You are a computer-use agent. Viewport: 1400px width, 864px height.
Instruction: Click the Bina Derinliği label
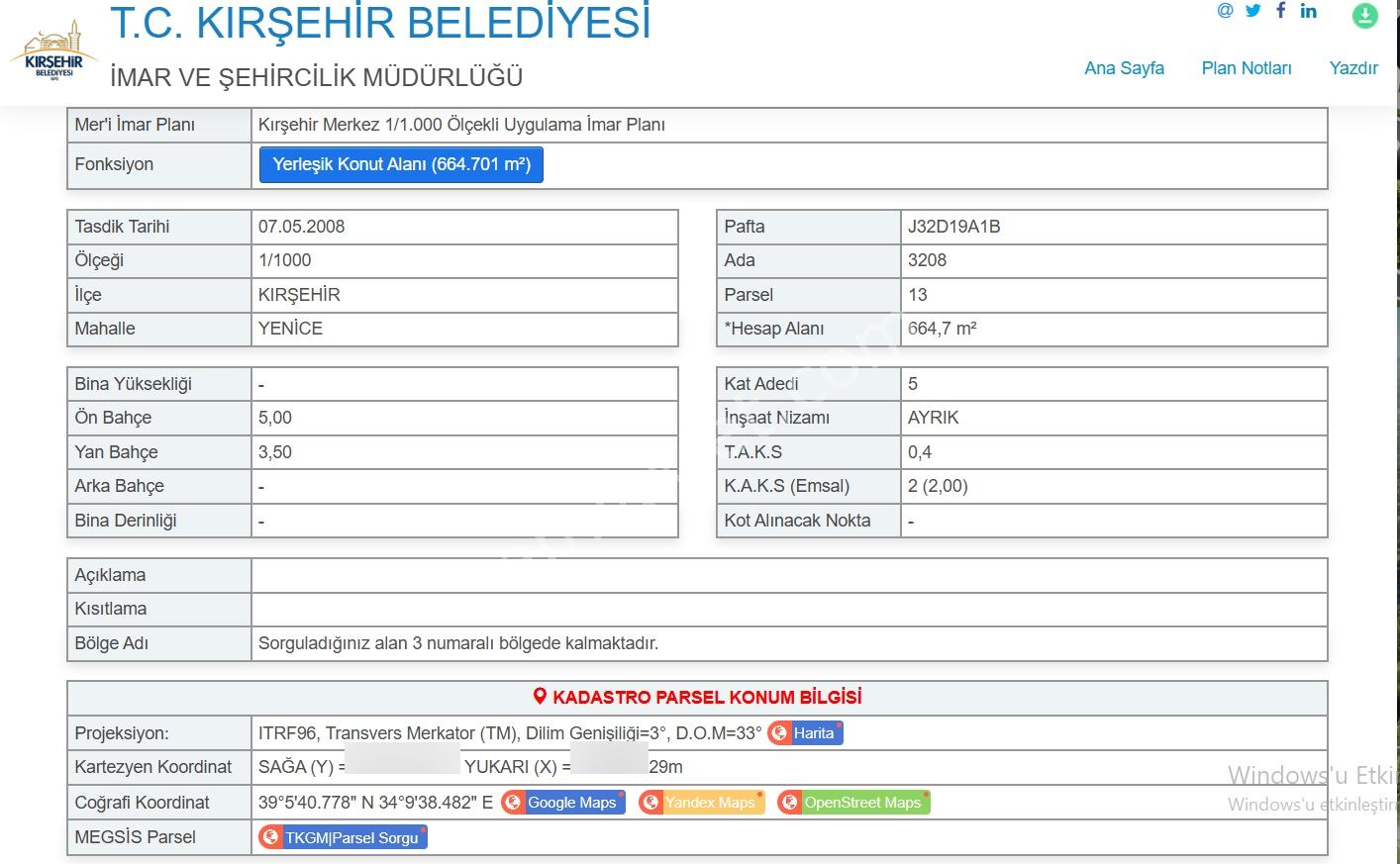(126, 521)
